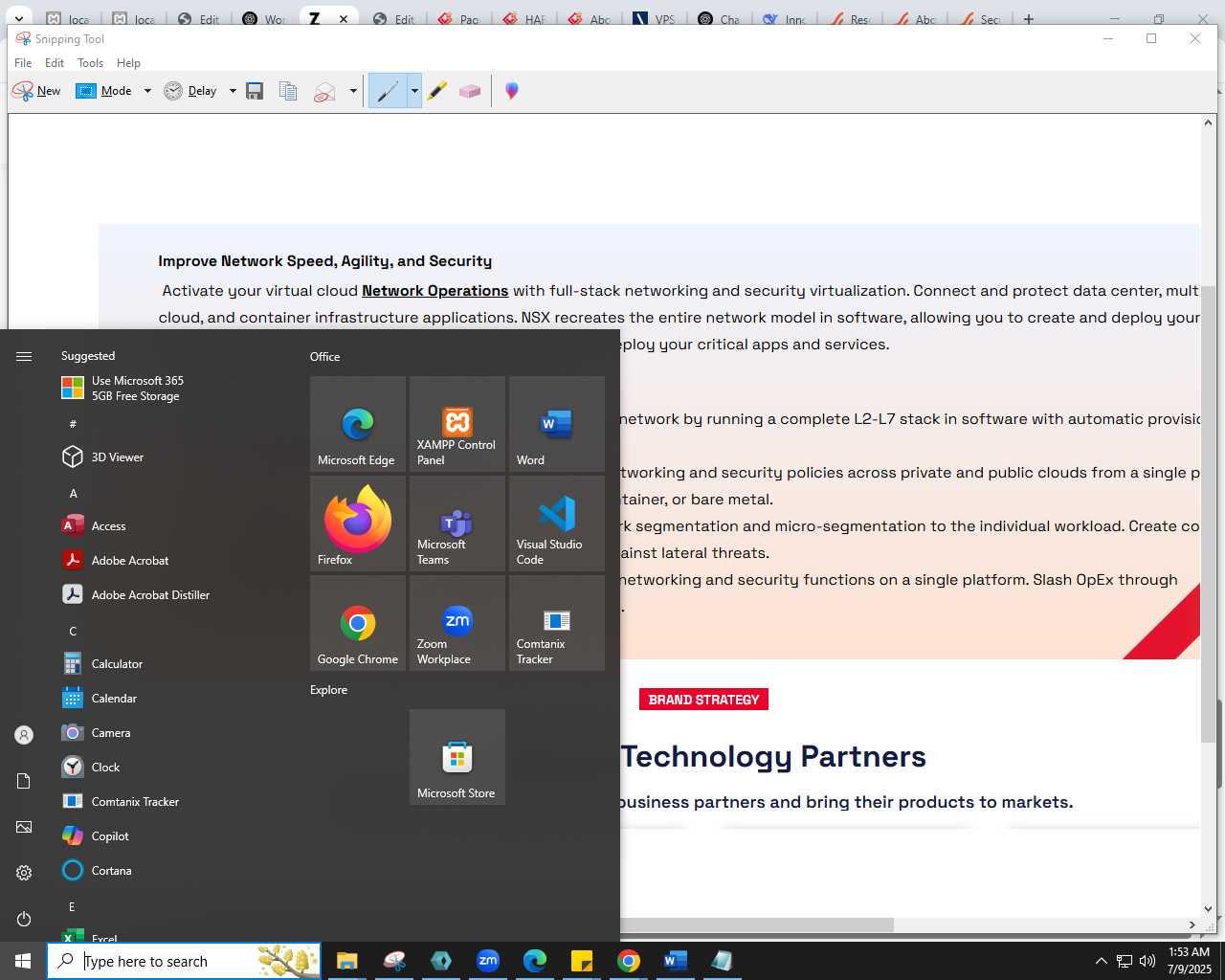Screen dimensions: 1225x980
Task: Click the Snipping Tool vertical scrollbar
Action: [1208, 515]
